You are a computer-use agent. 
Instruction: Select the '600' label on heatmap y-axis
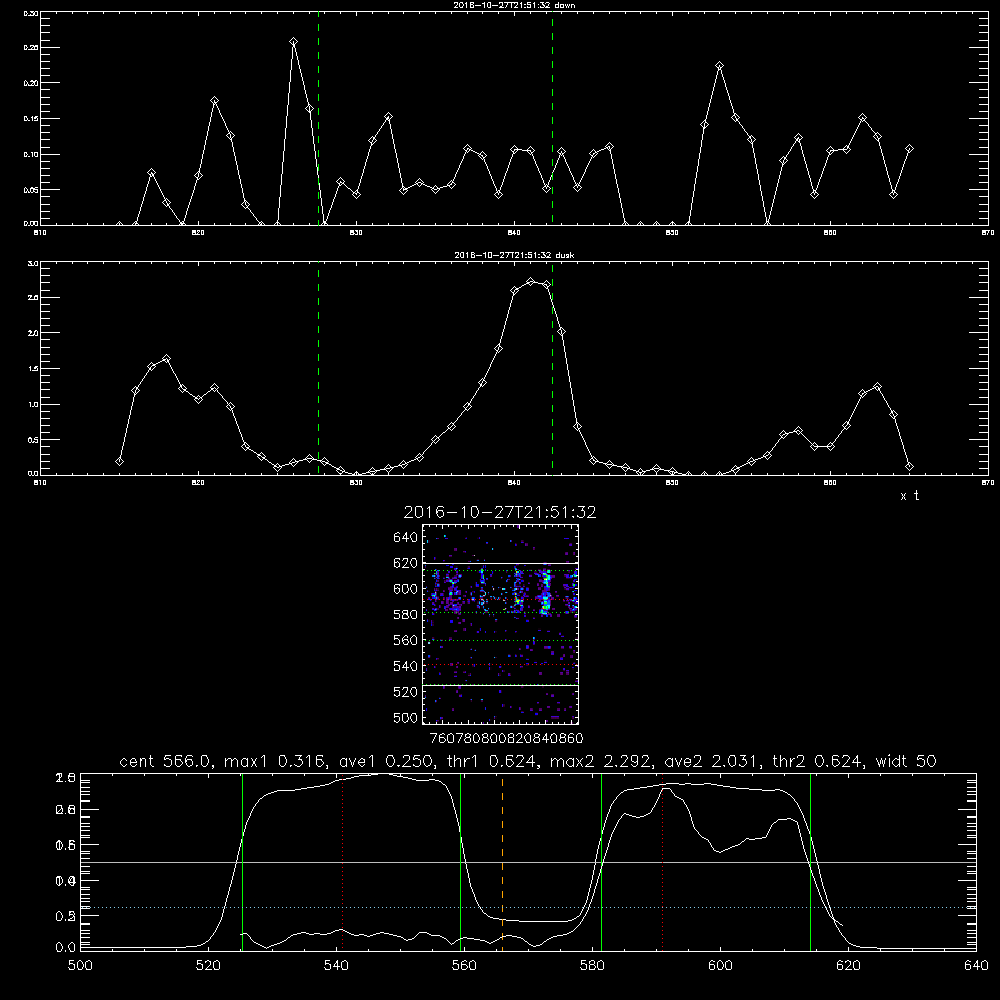coord(406,589)
